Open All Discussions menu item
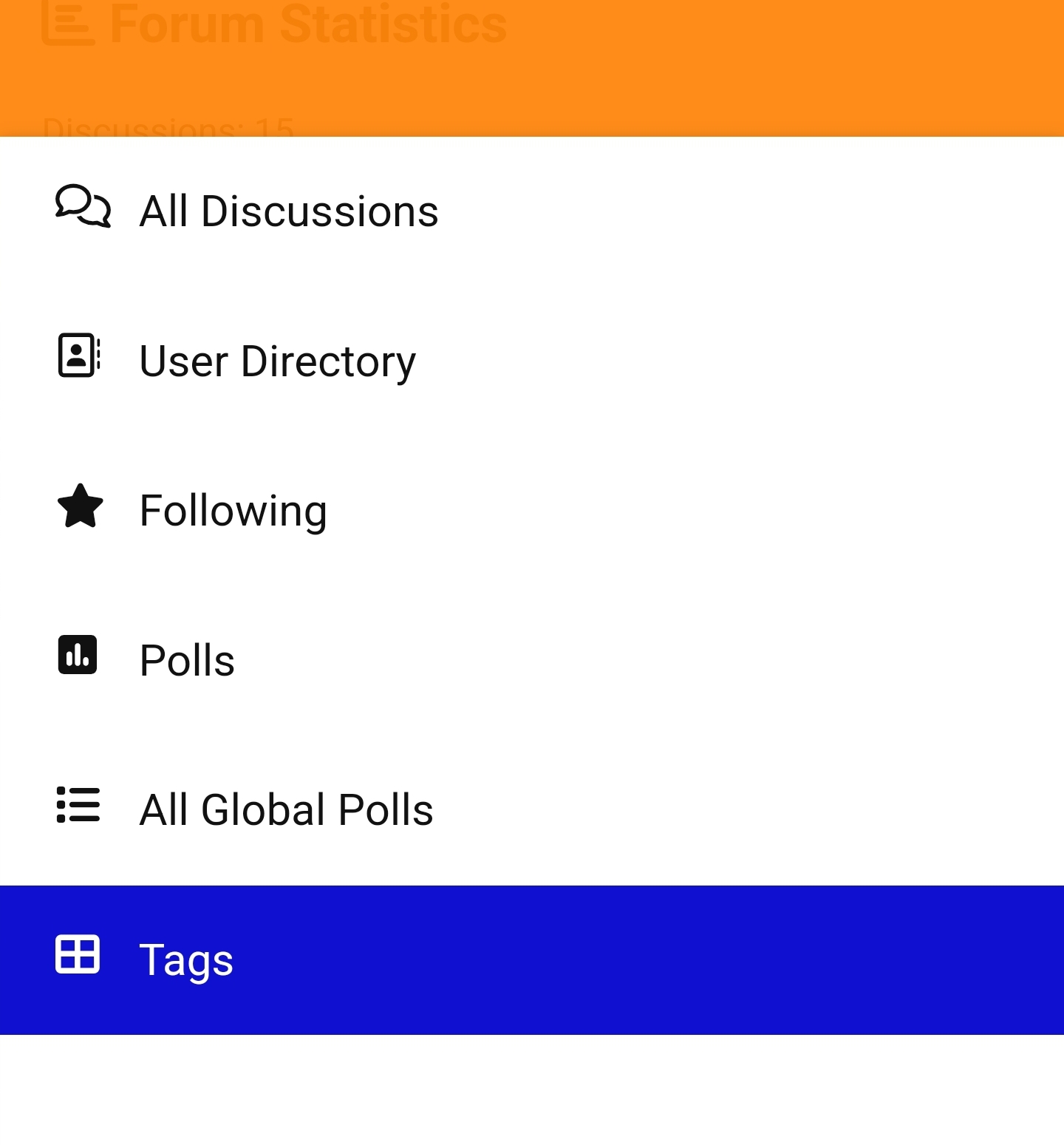The height and width of the screenshot is (1145, 1064). 288,211
